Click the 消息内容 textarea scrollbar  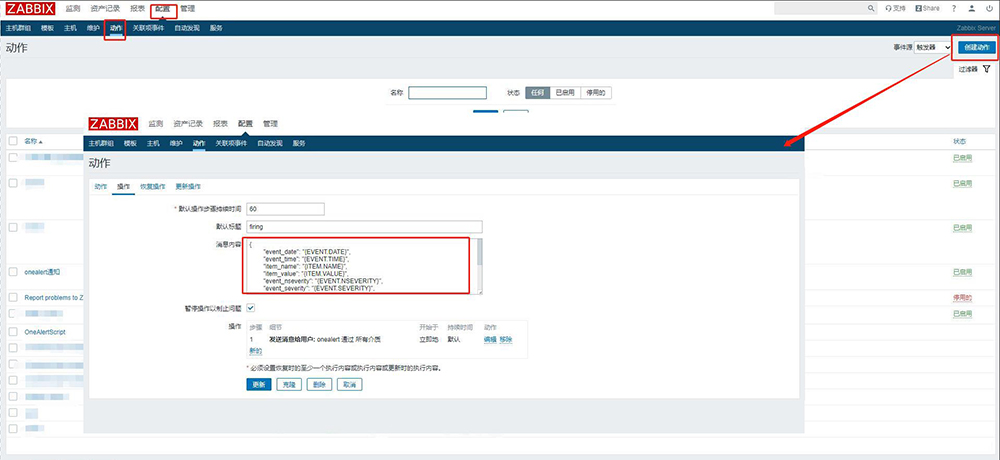(479, 266)
